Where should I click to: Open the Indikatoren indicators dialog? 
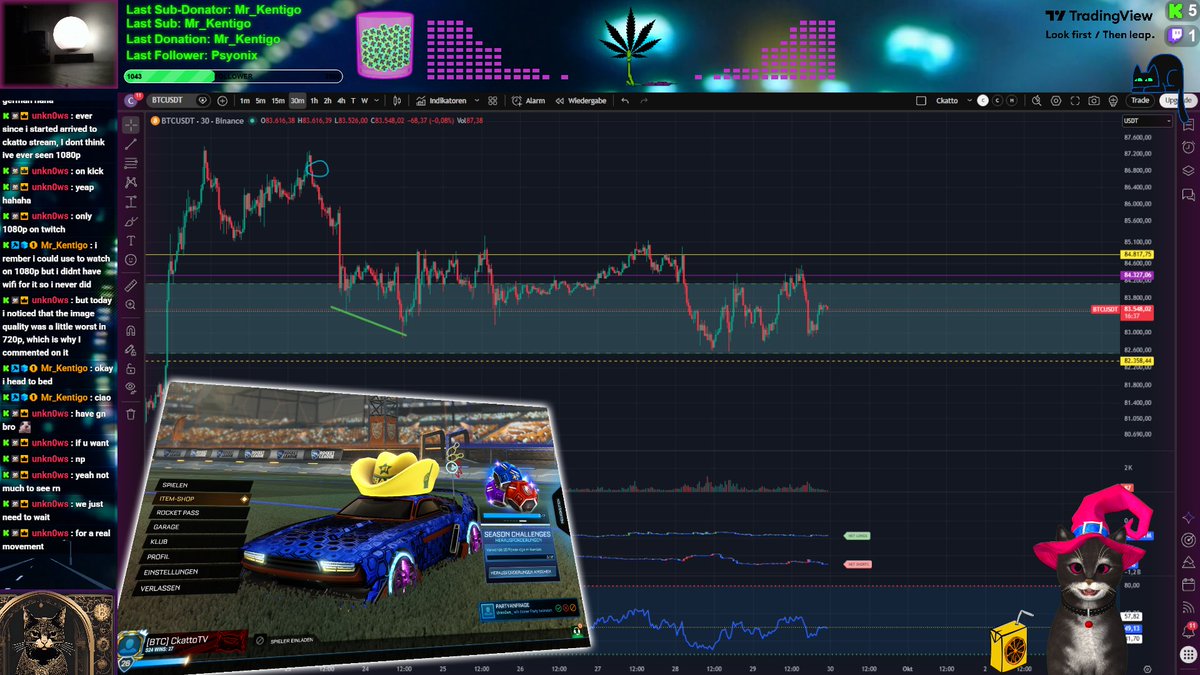coord(442,100)
